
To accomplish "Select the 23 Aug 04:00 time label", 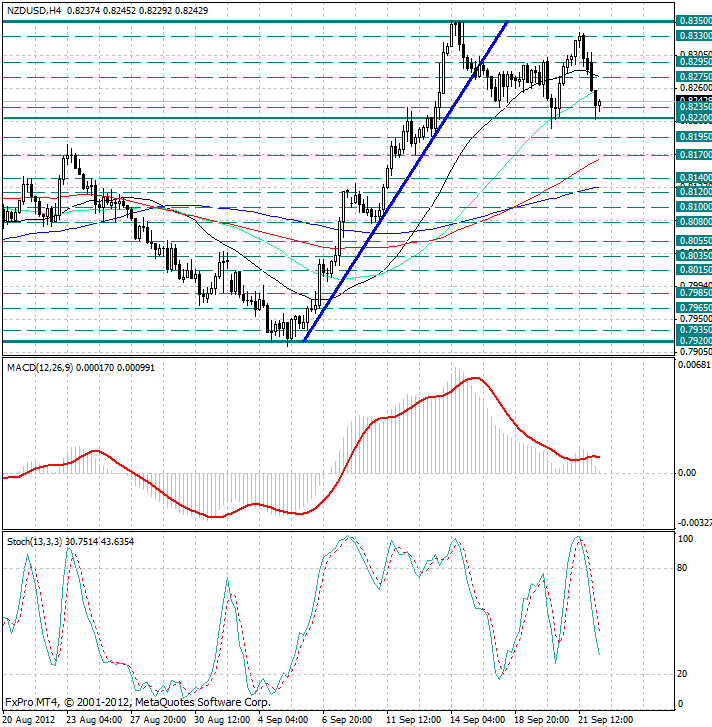I will click(94, 720).
